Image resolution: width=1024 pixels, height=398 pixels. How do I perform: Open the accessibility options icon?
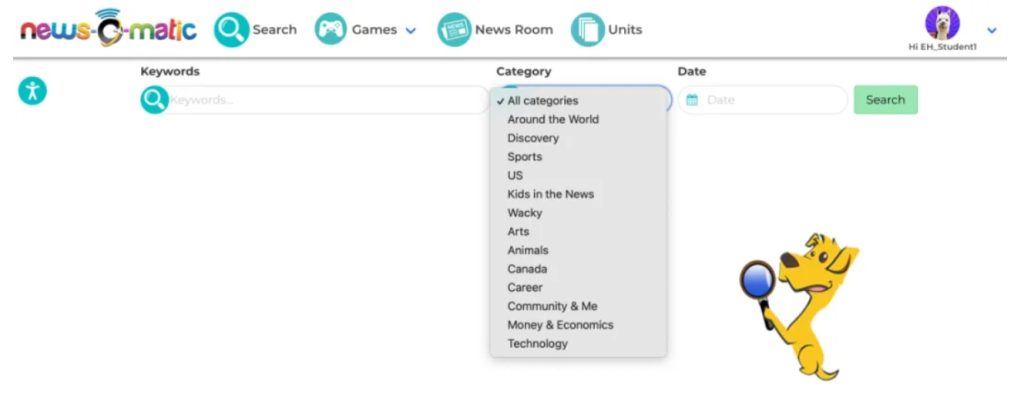click(32, 91)
